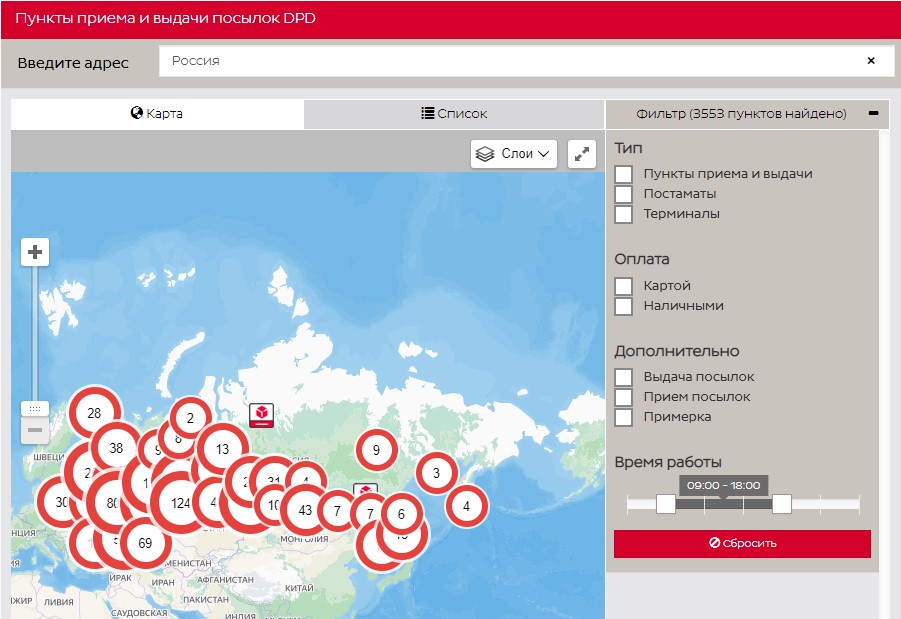Click the header Пункты приема и выдачи посылок DPD
This screenshot has width=901, height=619.
(x=165, y=18)
